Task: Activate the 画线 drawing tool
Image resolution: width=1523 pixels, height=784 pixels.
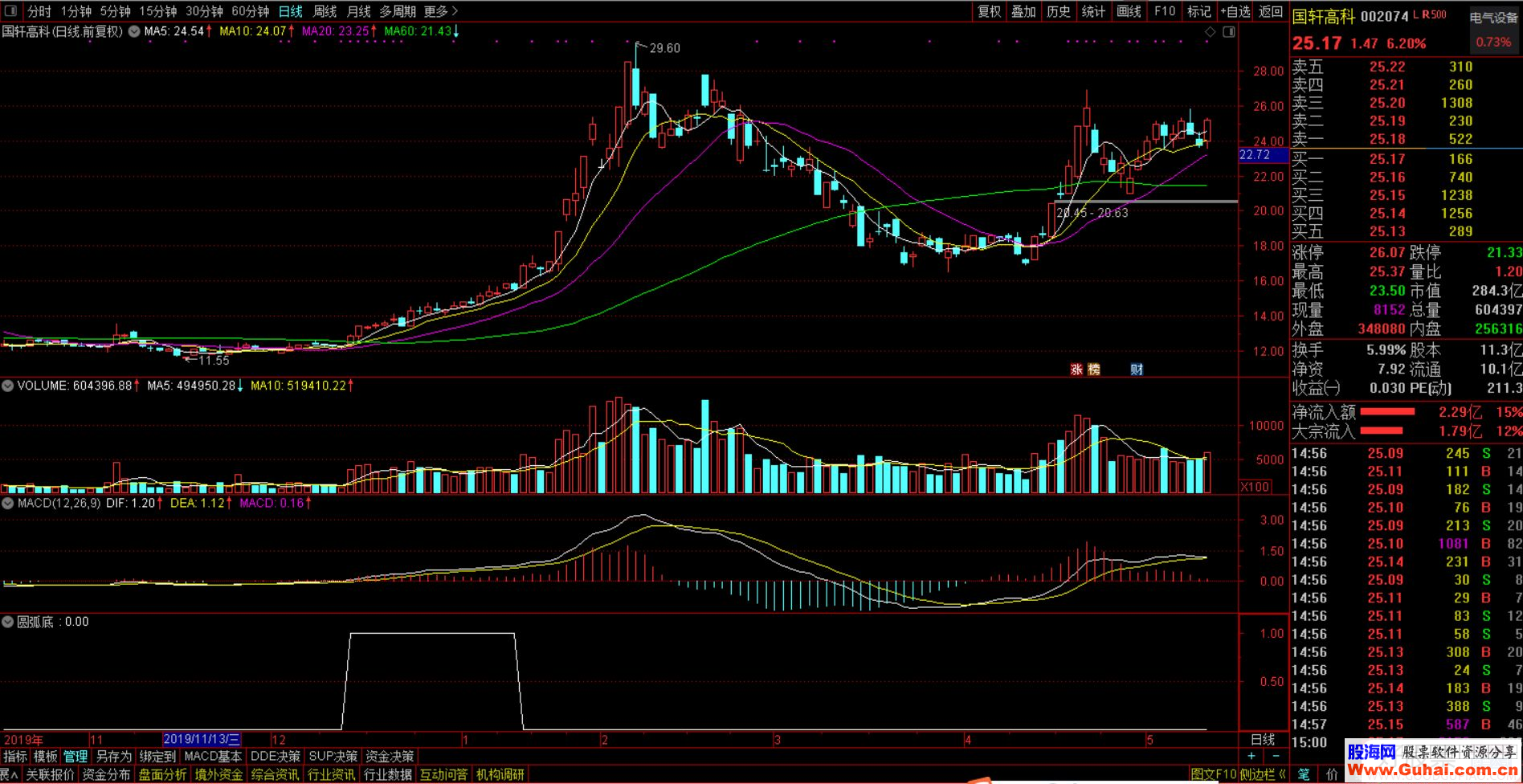Action: coord(1129,11)
